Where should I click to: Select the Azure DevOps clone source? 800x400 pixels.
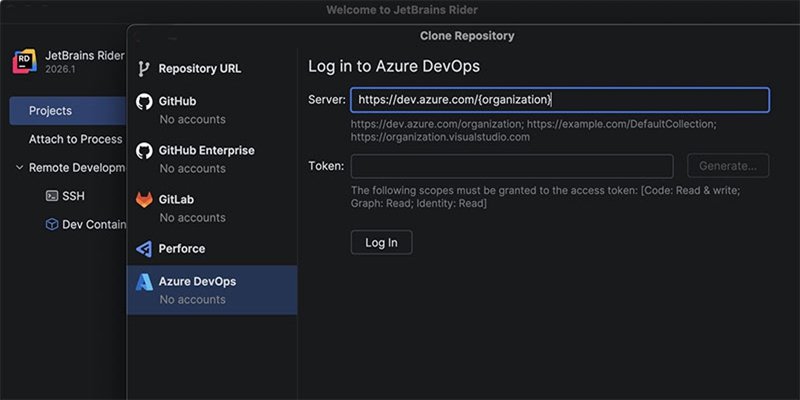pos(212,290)
